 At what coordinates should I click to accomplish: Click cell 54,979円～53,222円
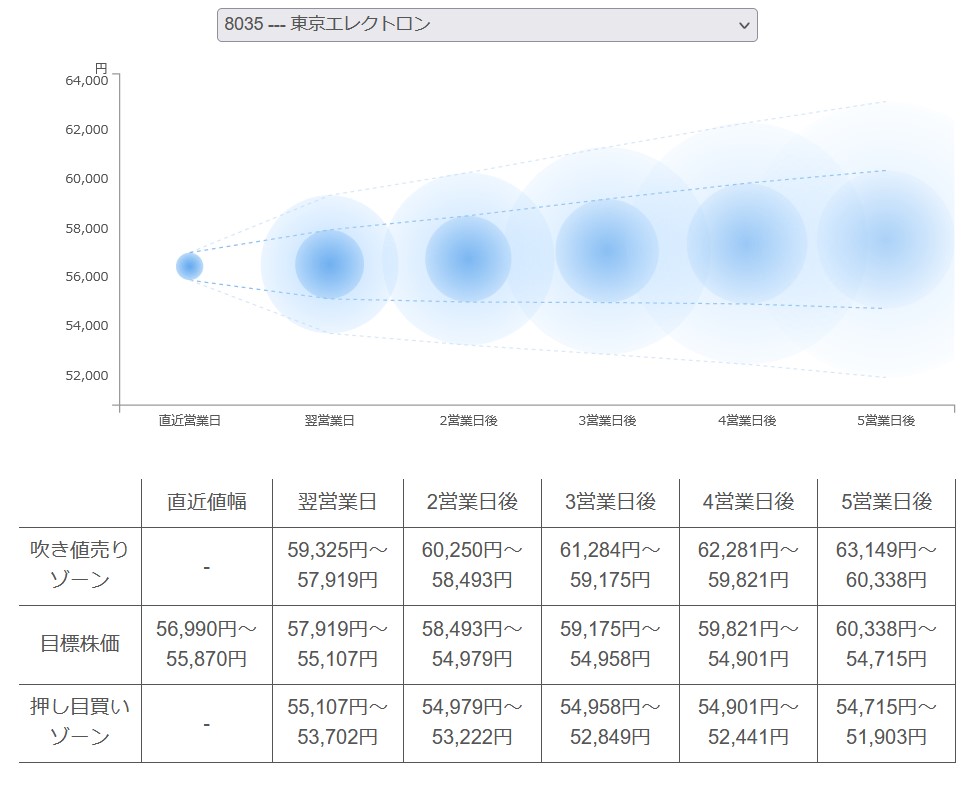[473, 722]
